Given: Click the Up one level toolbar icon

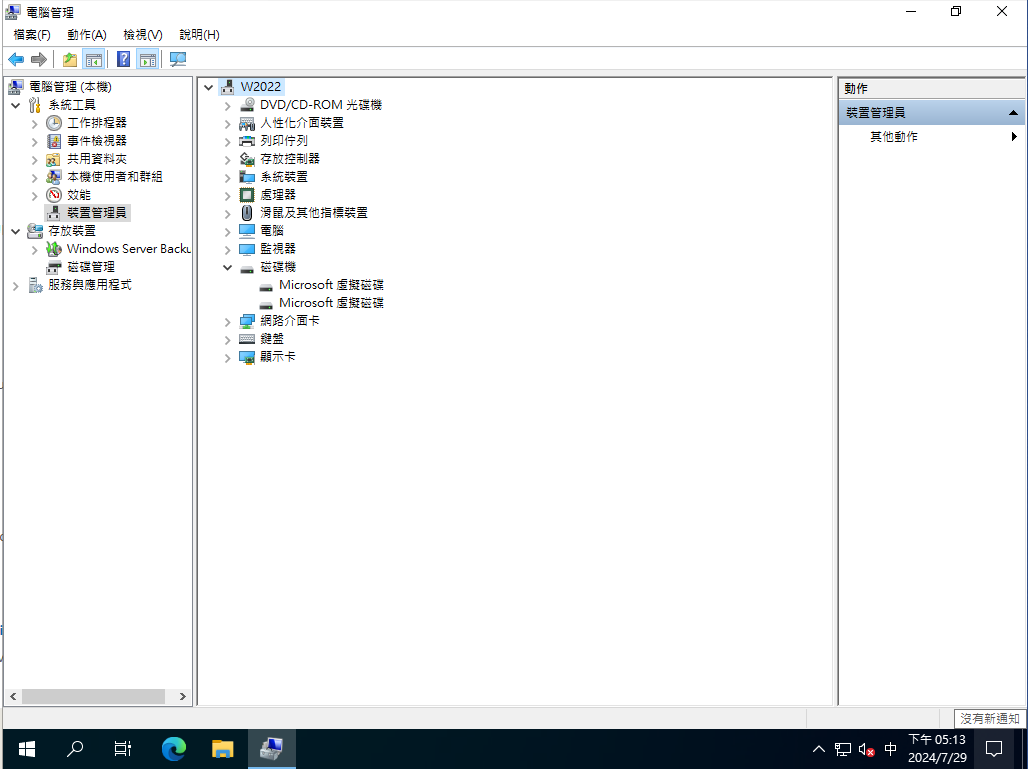Looking at the screenshot, I should click(69, 60).
